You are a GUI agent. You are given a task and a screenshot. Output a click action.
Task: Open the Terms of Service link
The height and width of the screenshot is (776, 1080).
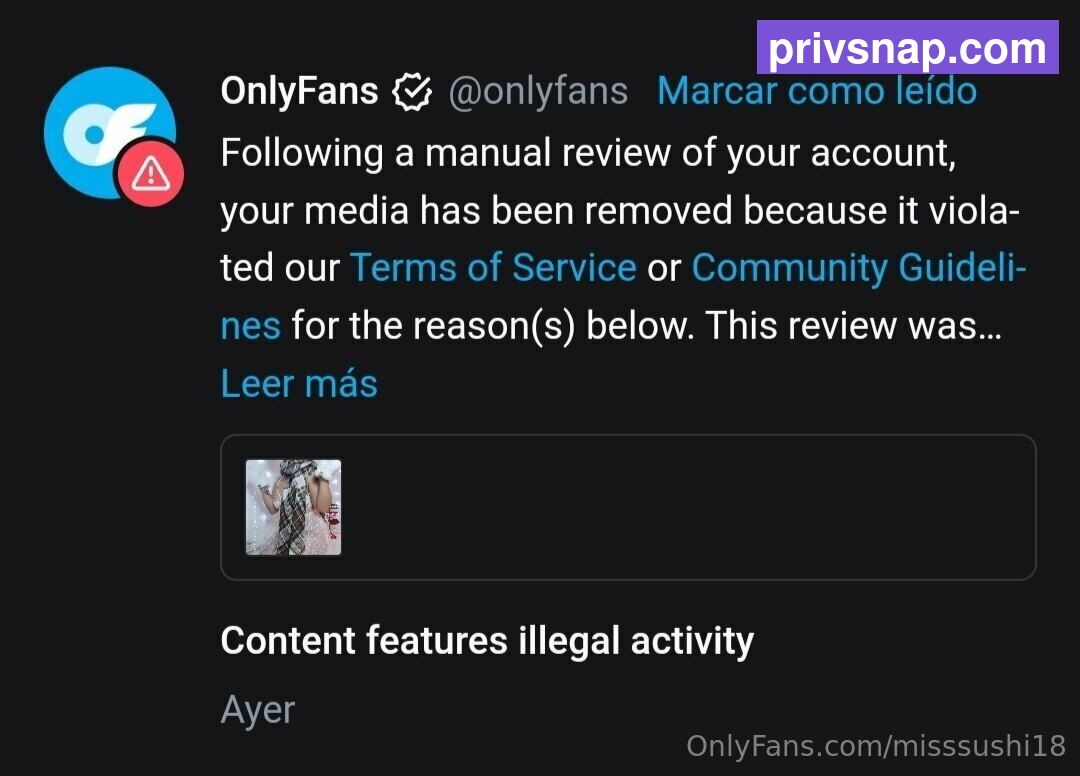(493, 267)
